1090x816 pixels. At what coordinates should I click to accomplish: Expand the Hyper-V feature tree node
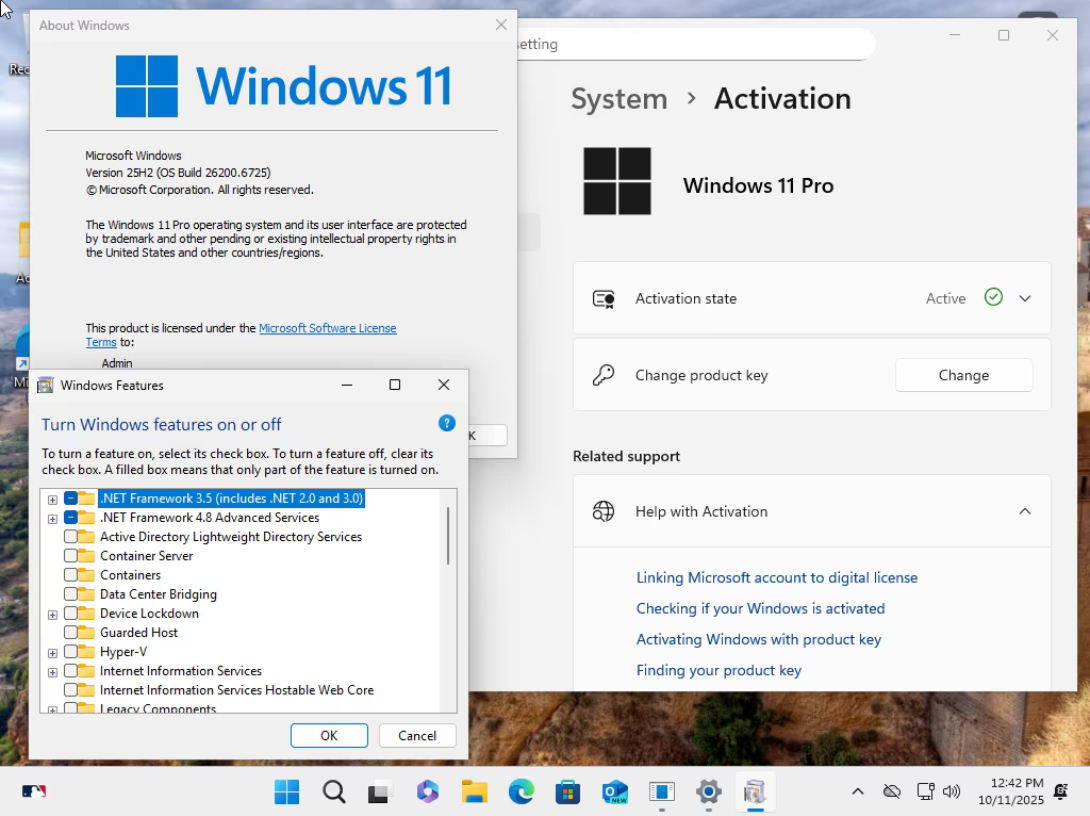(x=52, y=653)
